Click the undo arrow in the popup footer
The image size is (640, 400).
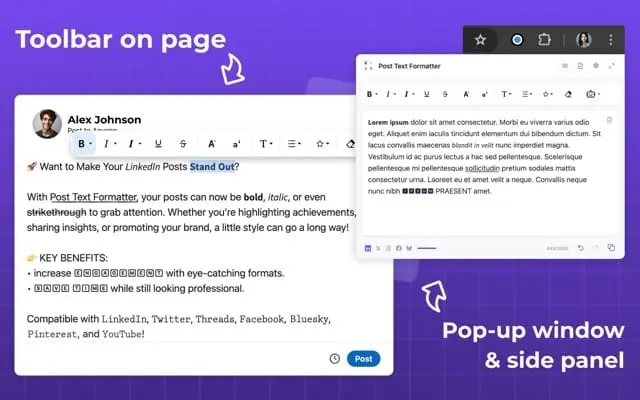(580, 248)
